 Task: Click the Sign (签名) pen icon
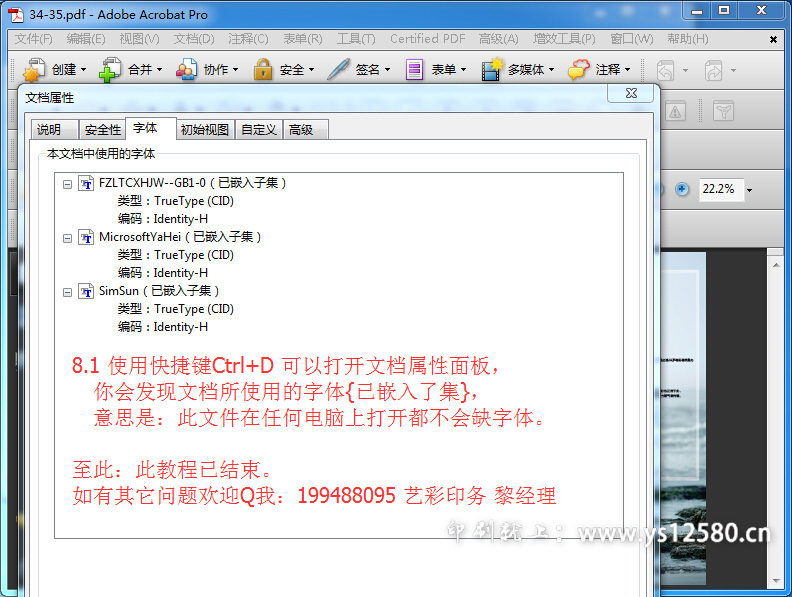click(x=338, y=70)
